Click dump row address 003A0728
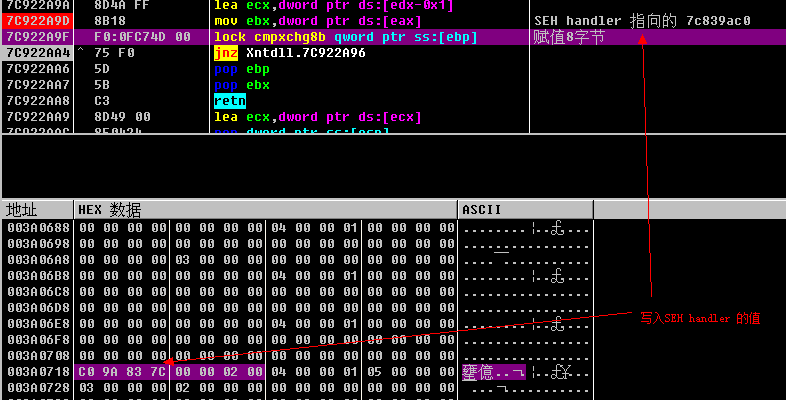Image resolution: width=786 pixels, height=400 pixels. pos(38,388)
